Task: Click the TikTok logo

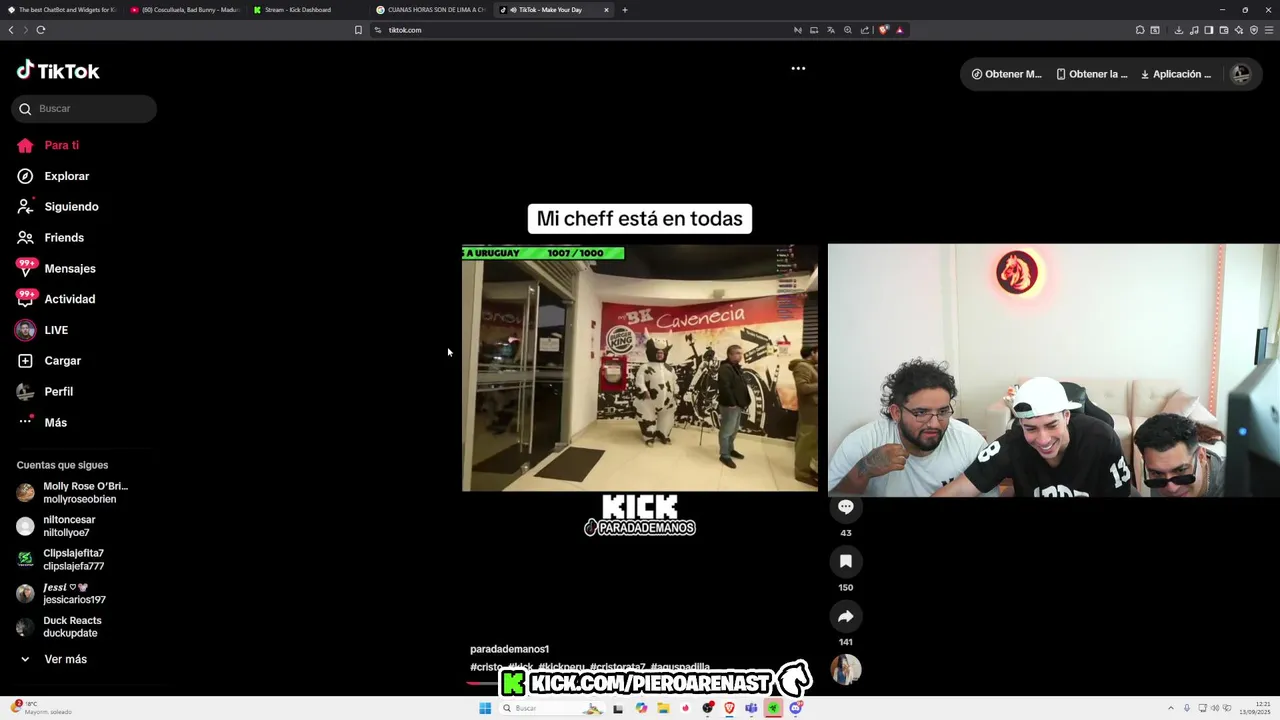Action: (x=58, y=71)
